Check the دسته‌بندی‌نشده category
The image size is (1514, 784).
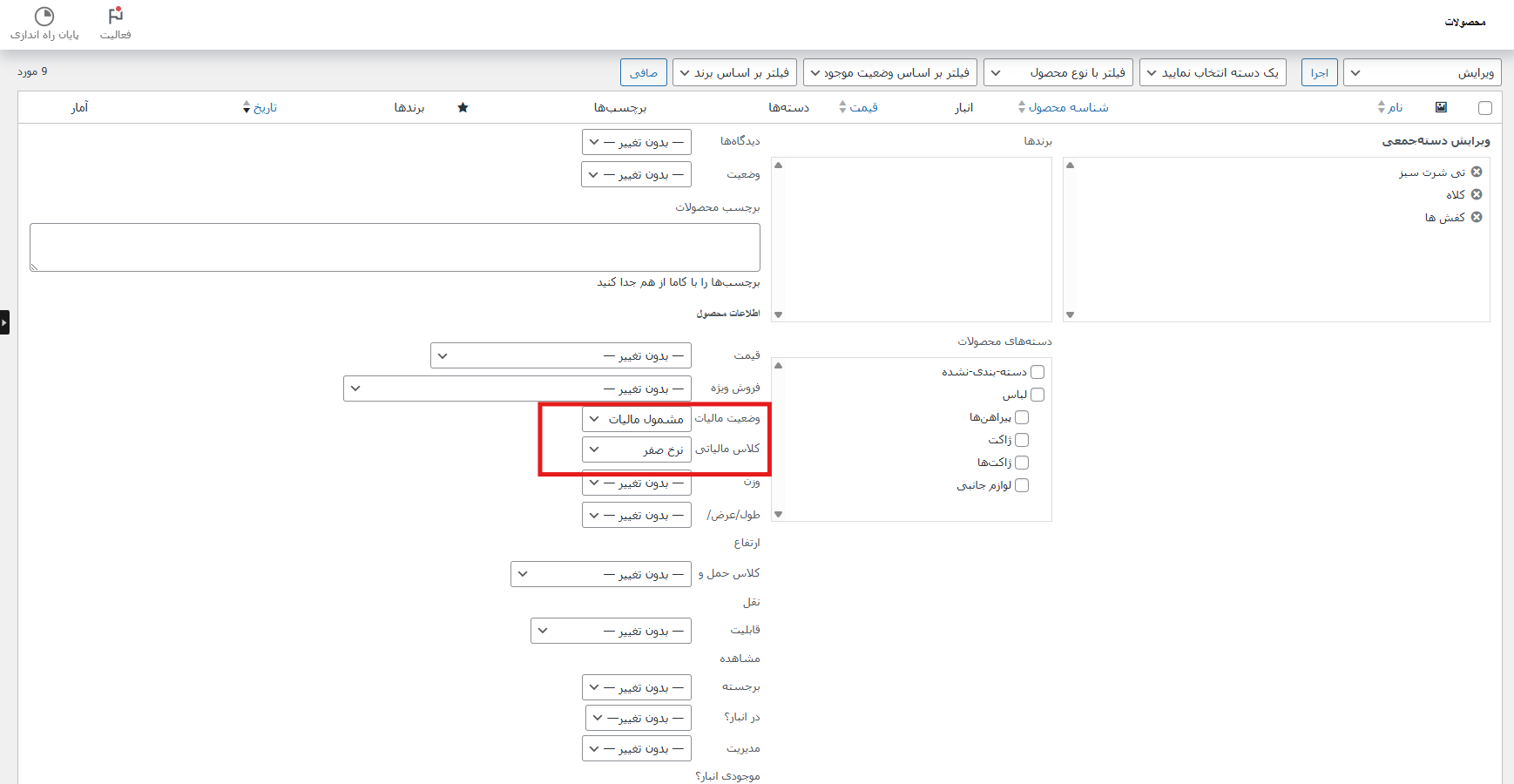pyautogui.click(x=1037, y=372)
